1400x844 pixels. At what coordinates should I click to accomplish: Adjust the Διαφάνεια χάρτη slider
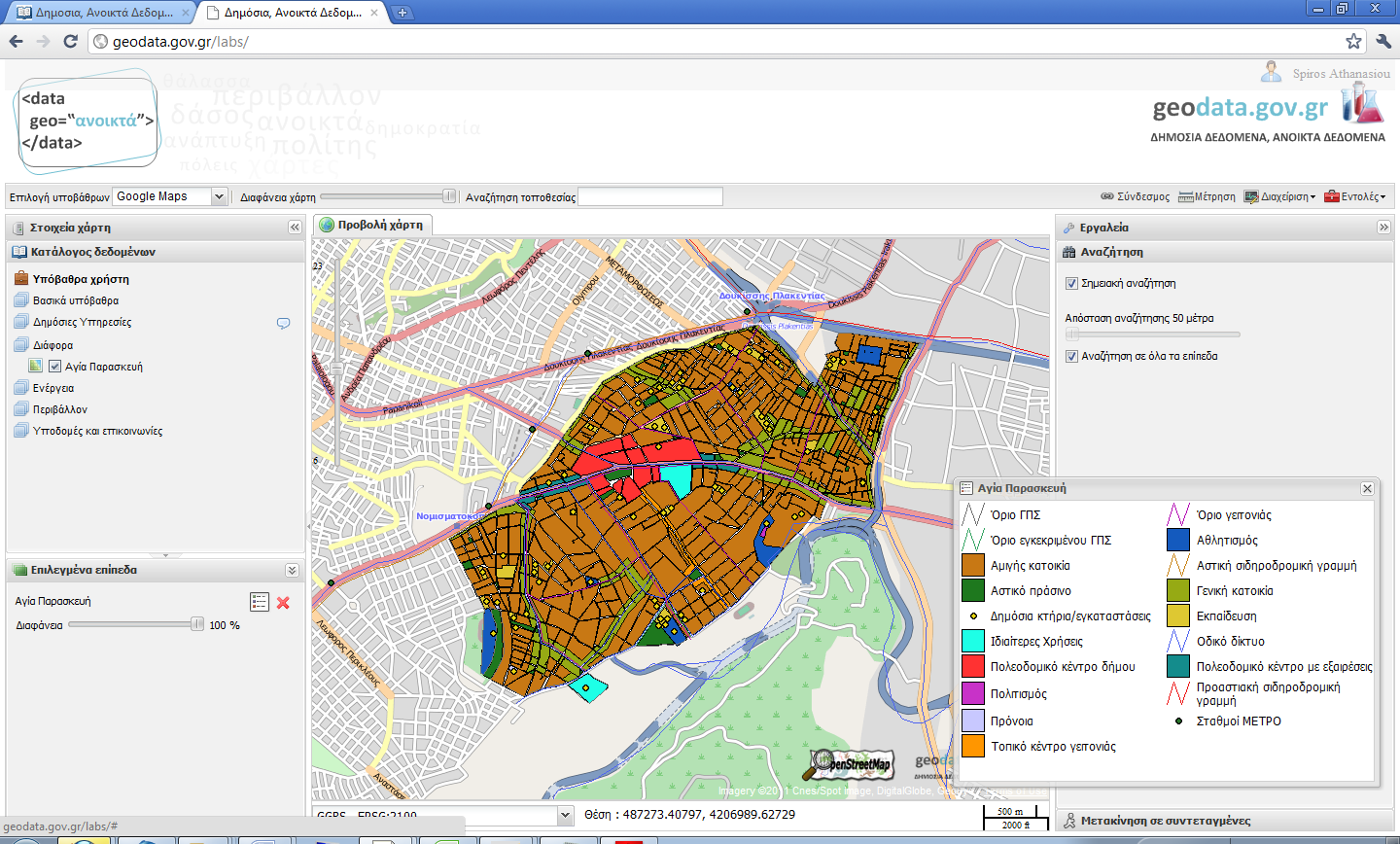click(x=388, y=196)
